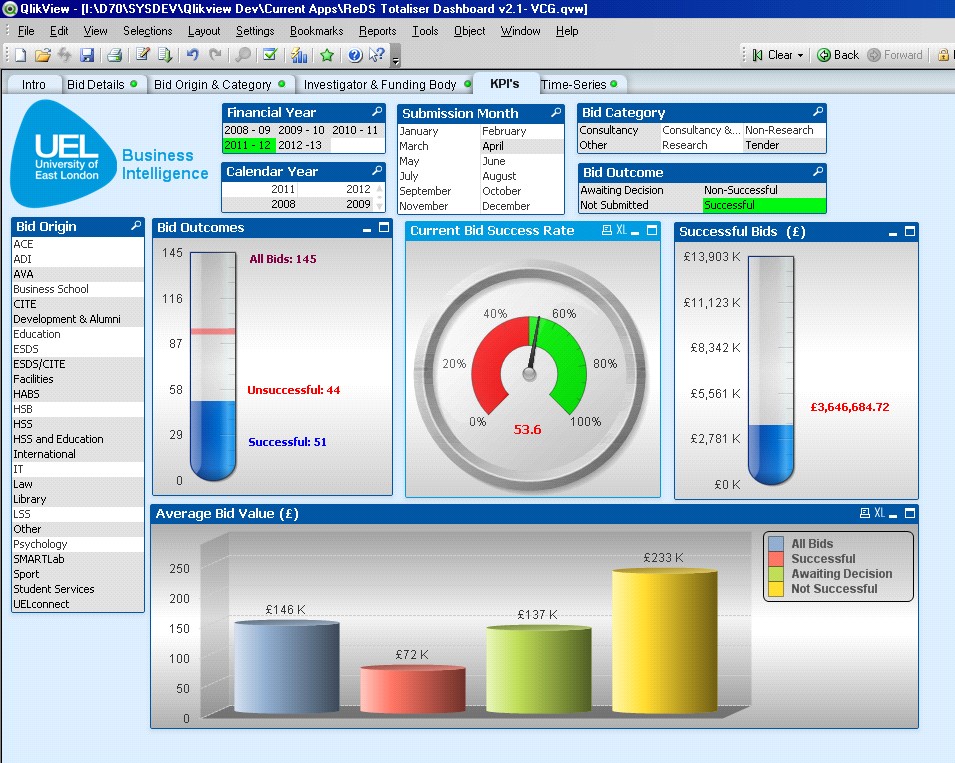Image resolution: width=955 pixels, height=763 pixels.
Task: Select Tender bid category
Action: point(784,145)
